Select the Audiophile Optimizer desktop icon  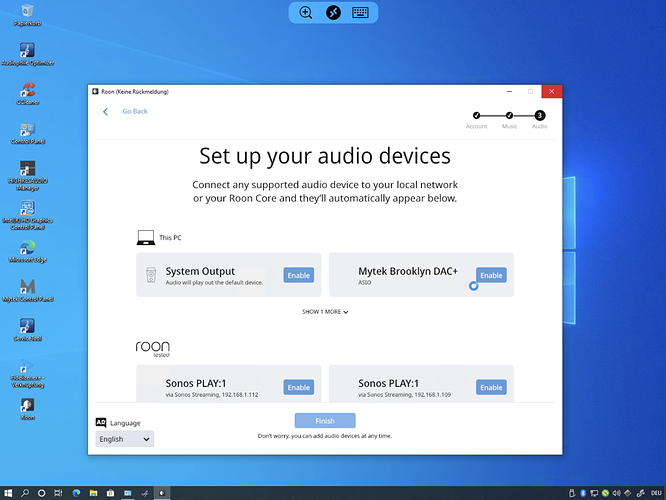tap(27, 54)
